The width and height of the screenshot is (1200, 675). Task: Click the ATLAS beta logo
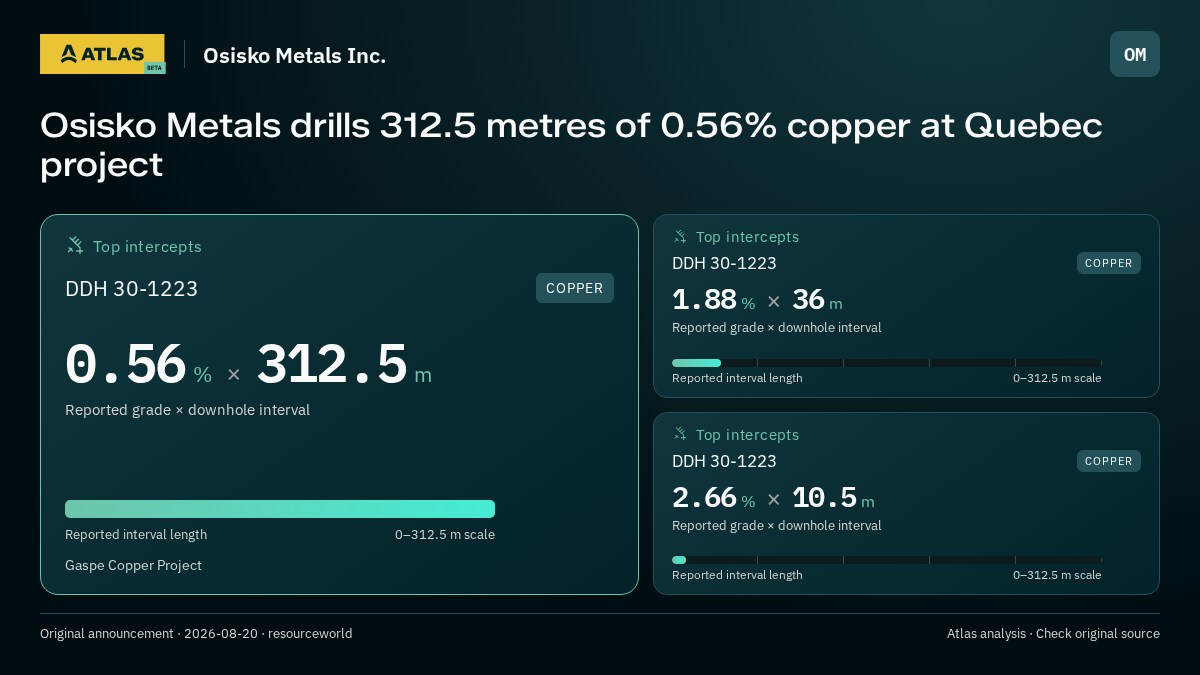[103, 54]
